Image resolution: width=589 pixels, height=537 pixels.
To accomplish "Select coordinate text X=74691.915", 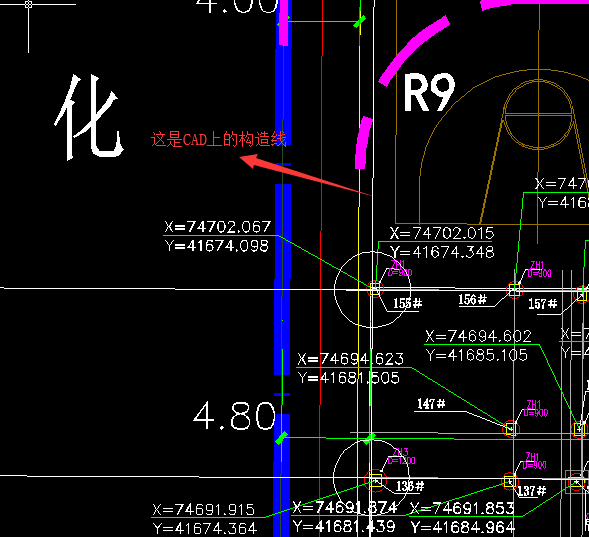I will [x=204, y=510].
